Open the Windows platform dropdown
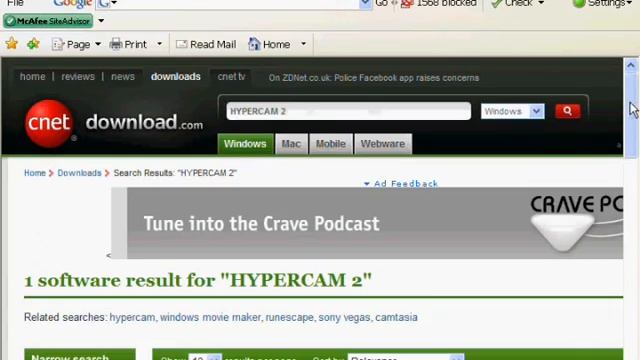Screen dimensions: 640x360 click(x=513, y=111)
